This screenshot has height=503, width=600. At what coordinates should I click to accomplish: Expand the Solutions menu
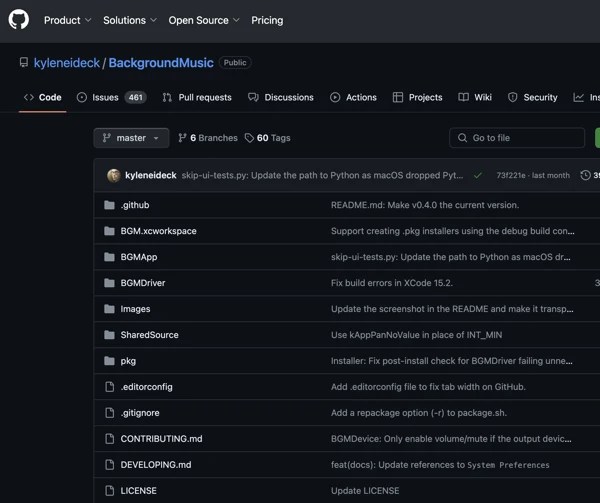130,20
